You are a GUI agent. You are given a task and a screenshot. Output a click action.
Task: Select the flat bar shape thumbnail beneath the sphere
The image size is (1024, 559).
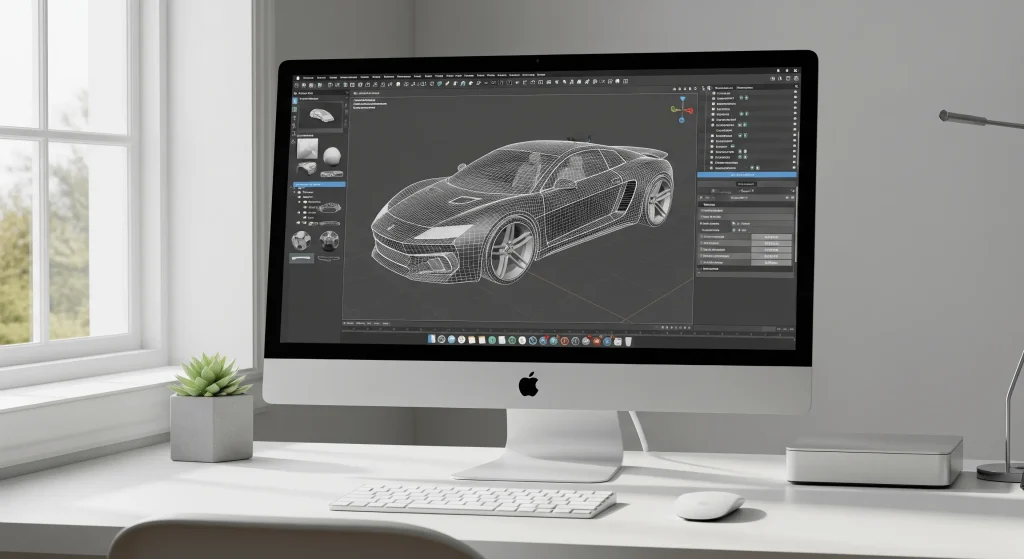tap(332, 174)
